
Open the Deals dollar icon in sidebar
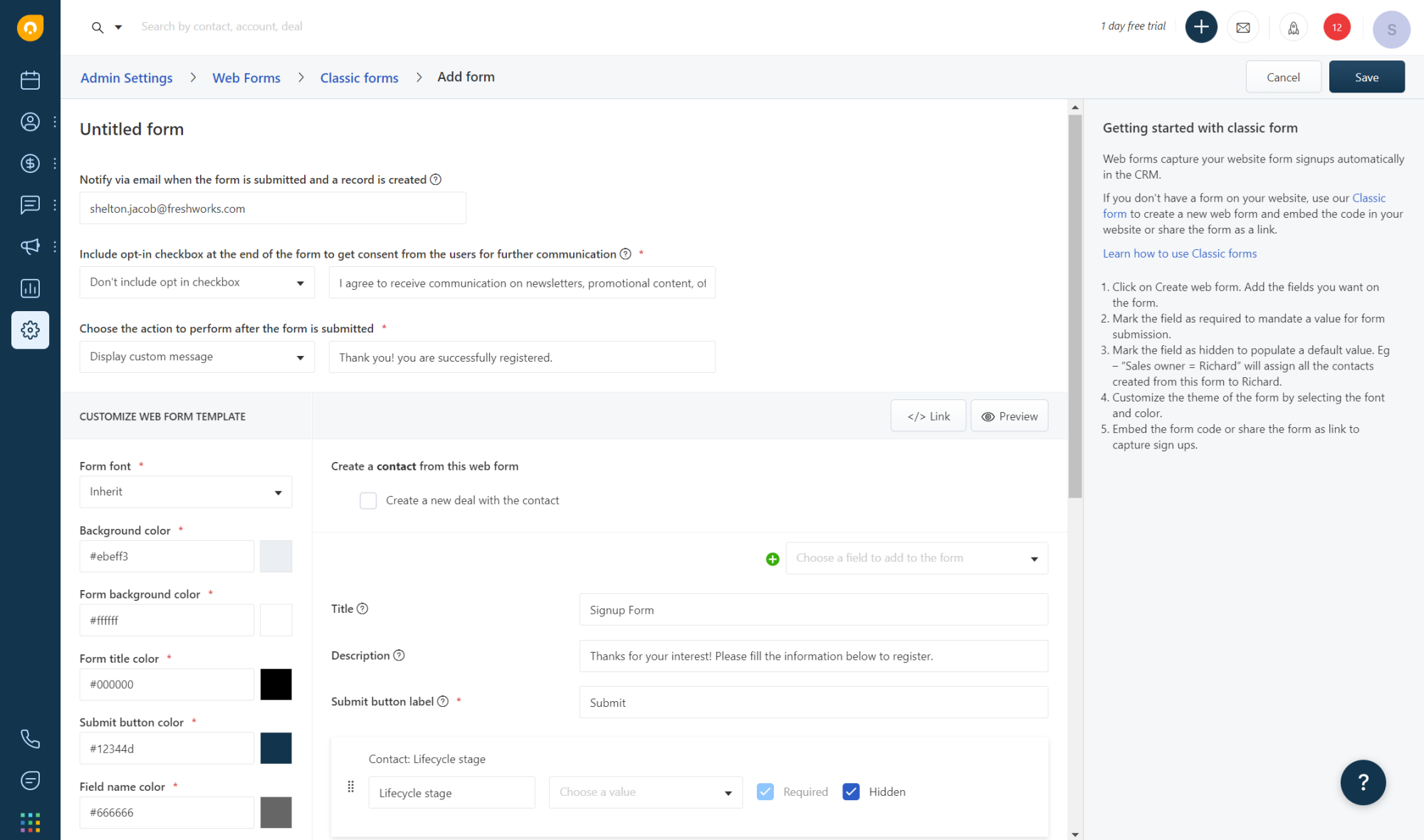point(30,163)
